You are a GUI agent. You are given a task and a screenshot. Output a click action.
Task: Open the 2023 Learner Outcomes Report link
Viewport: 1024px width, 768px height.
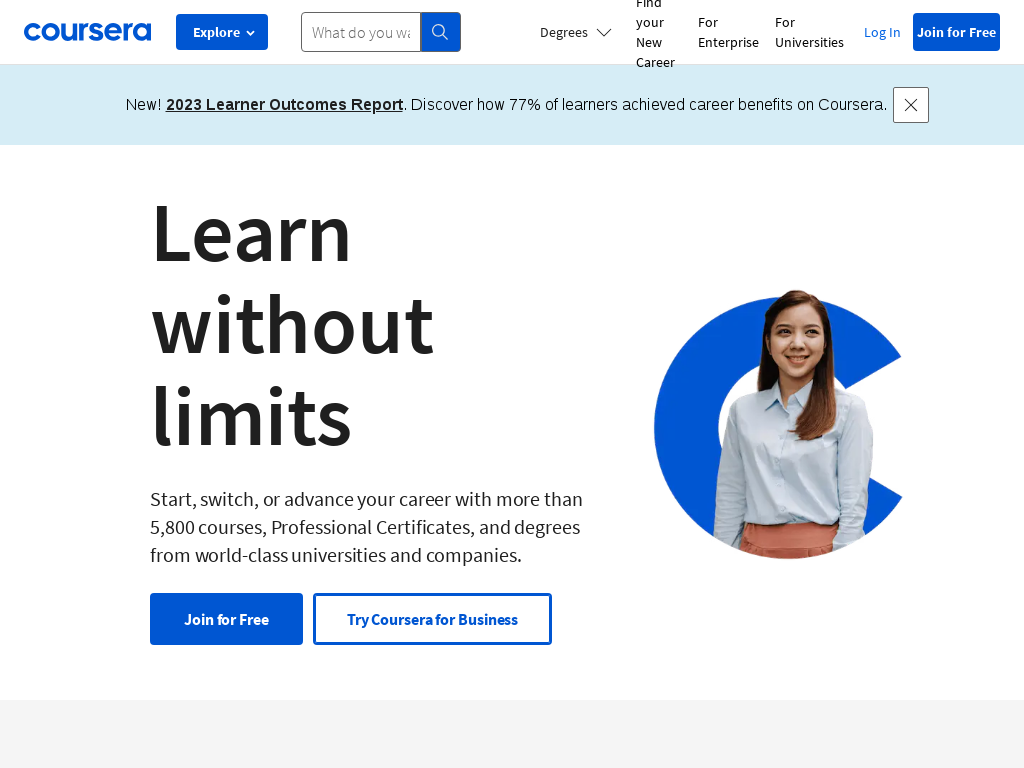tap(284, 104)
